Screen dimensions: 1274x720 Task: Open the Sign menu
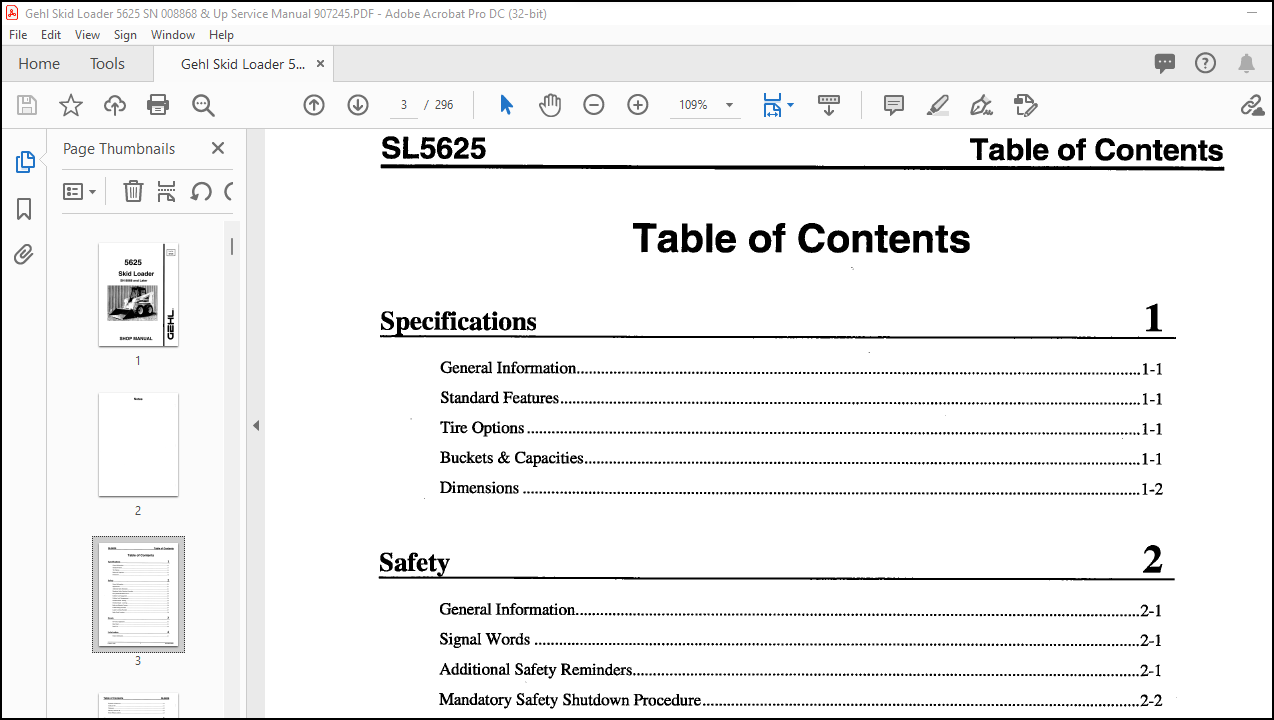pyautogui.click(x=125, y=34)
